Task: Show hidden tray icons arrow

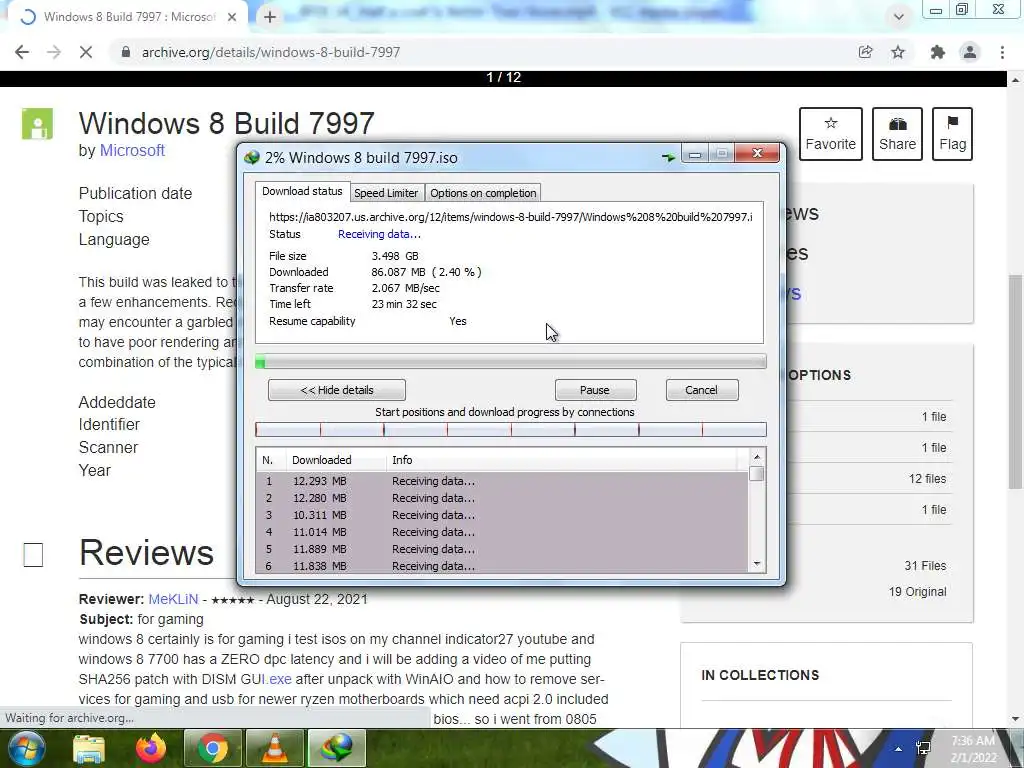Action: [899, 749]
